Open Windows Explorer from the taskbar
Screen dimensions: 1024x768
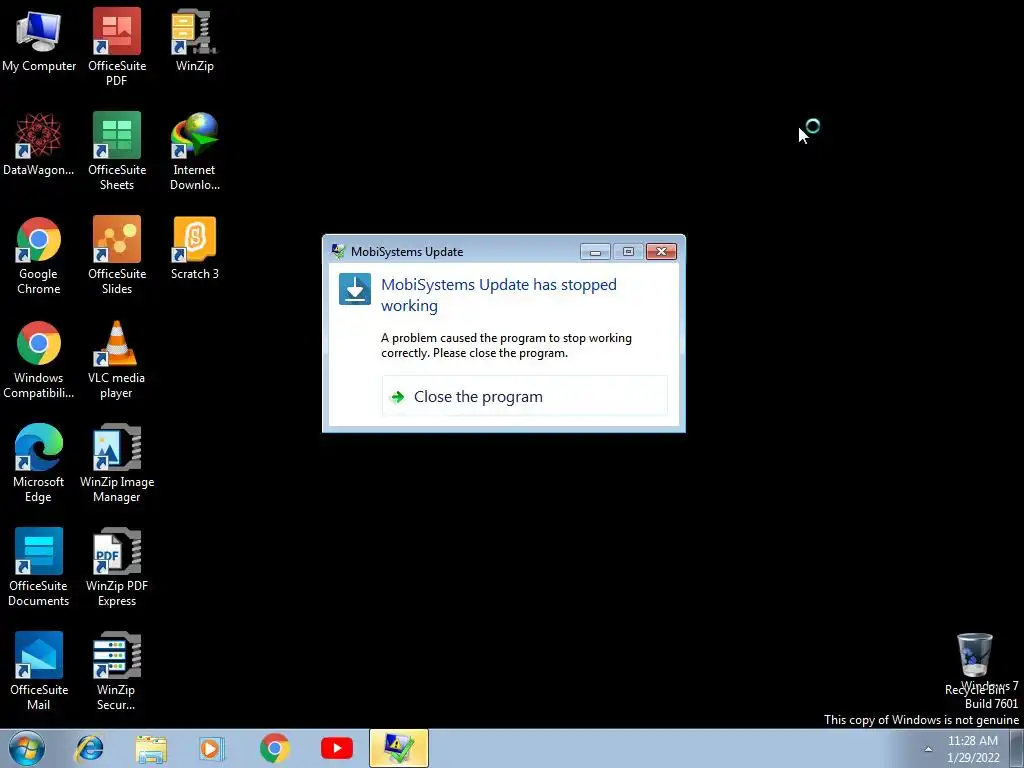coord(151,748)
